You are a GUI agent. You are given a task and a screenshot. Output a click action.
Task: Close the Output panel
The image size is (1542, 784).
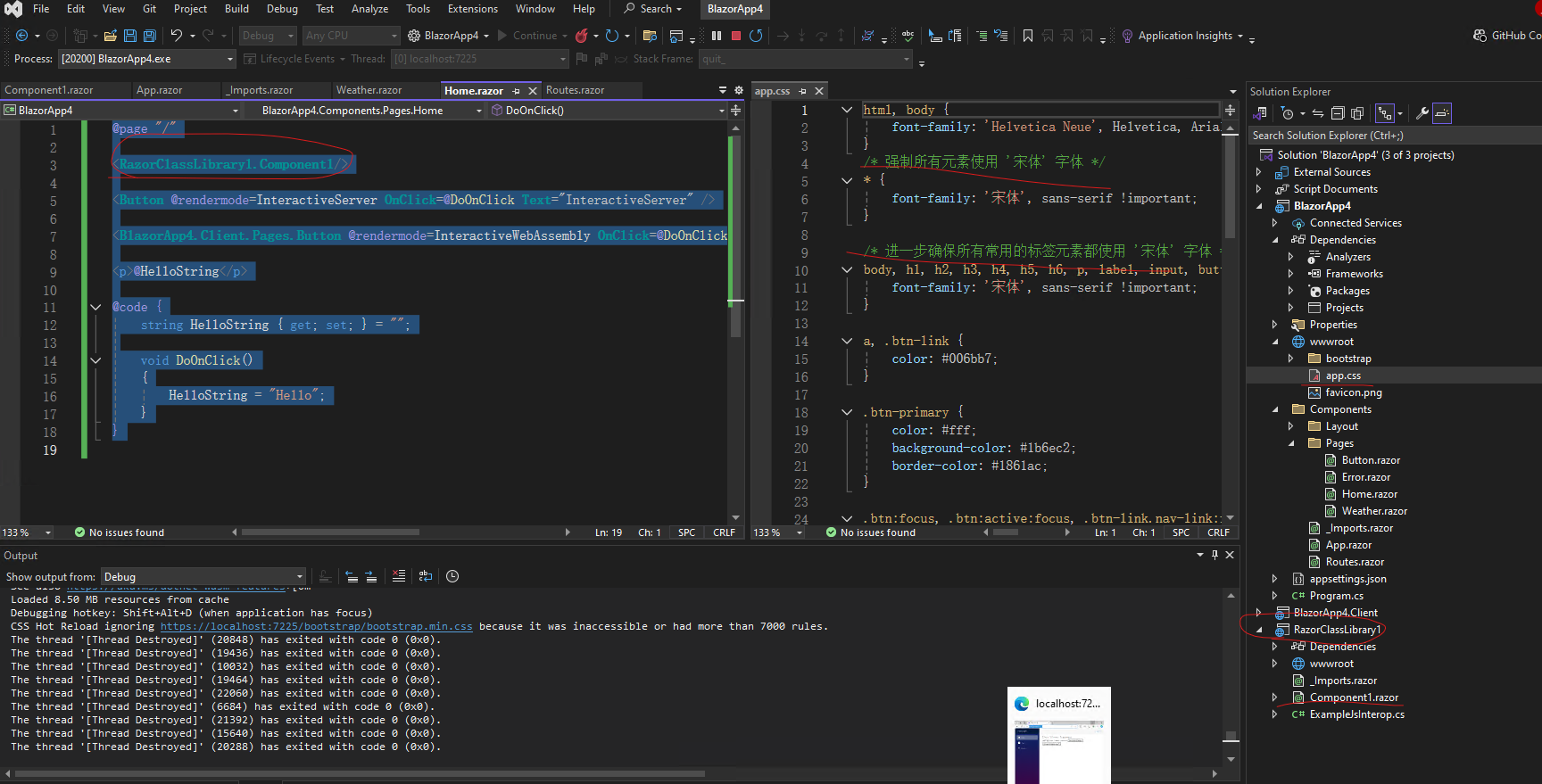1230,555
